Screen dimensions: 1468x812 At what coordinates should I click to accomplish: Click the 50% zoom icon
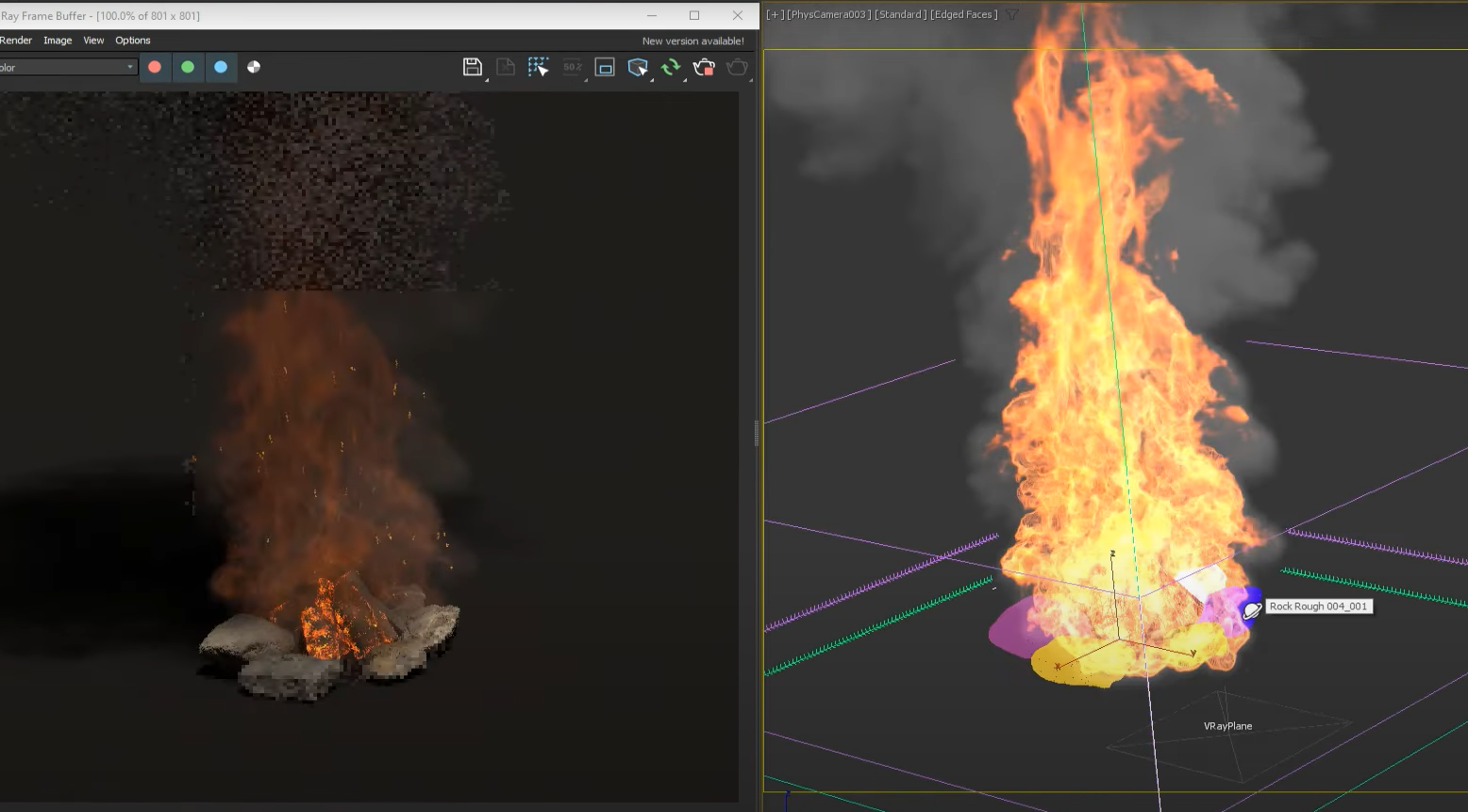pos(572,66)
